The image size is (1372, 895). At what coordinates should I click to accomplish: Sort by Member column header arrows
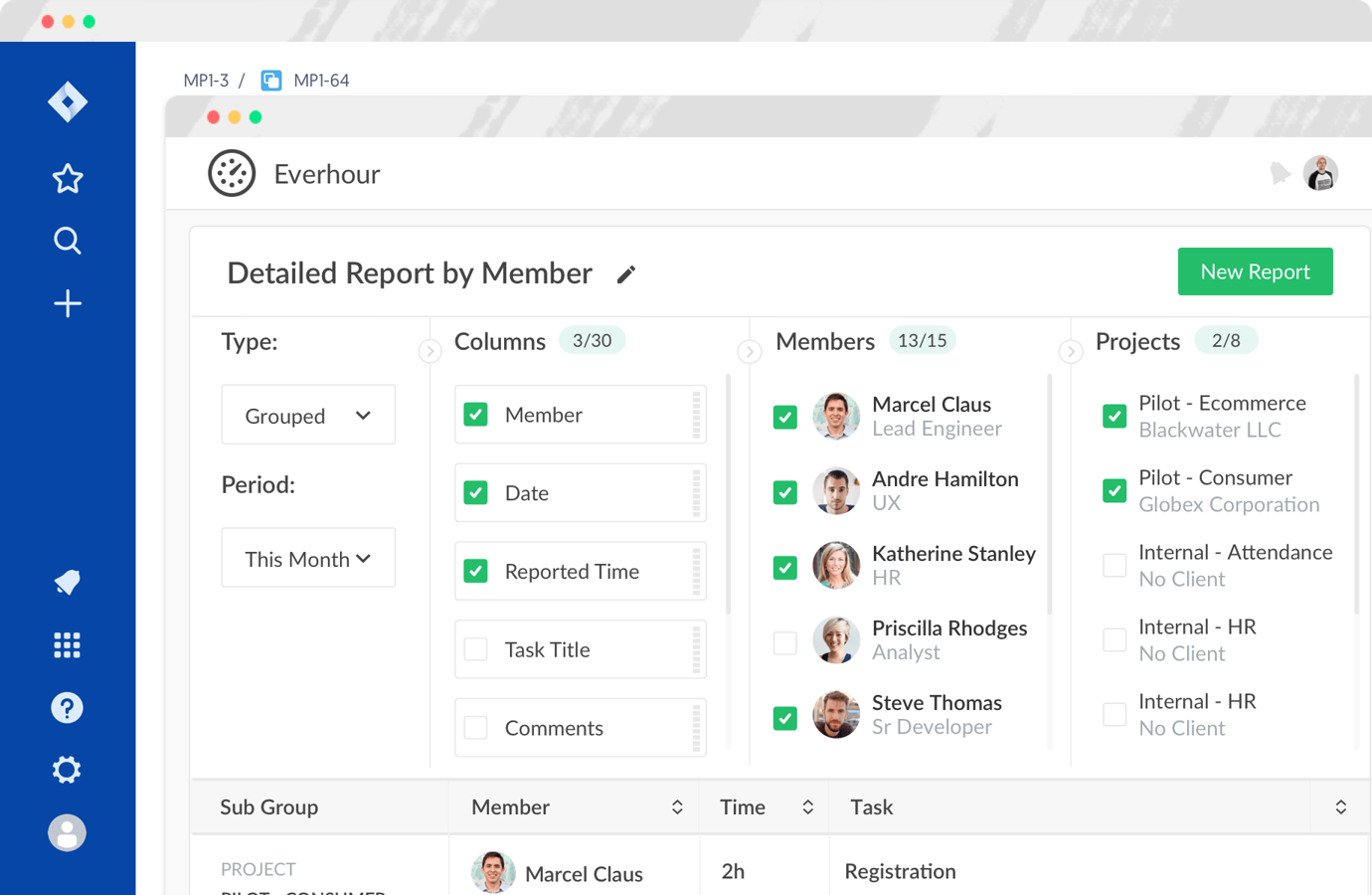click(677, 807)
